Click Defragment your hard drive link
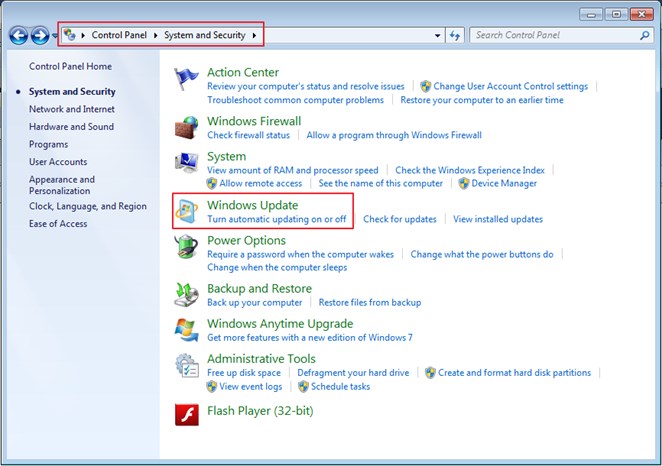The height and width of the screenshot is (466, 662). click(353, 373)
